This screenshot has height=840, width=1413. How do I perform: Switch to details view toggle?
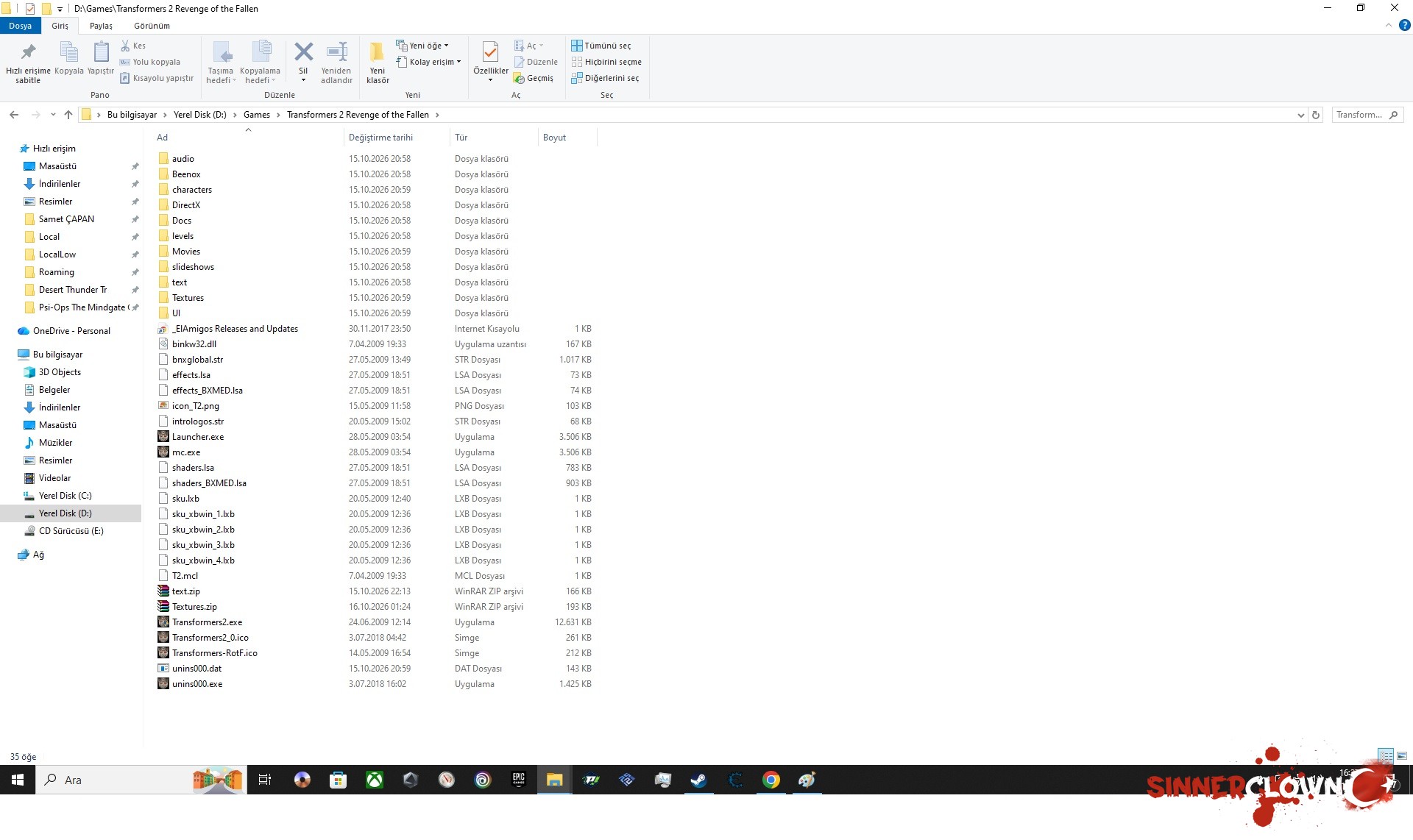(x=1386, y=755)
